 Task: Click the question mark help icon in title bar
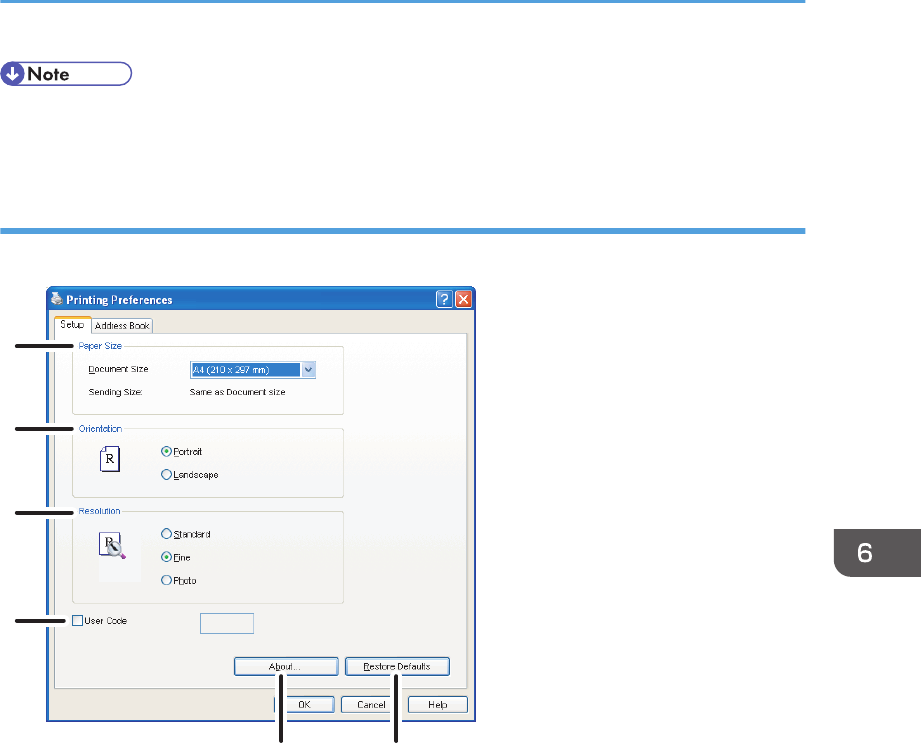click(x=444, y=300)
